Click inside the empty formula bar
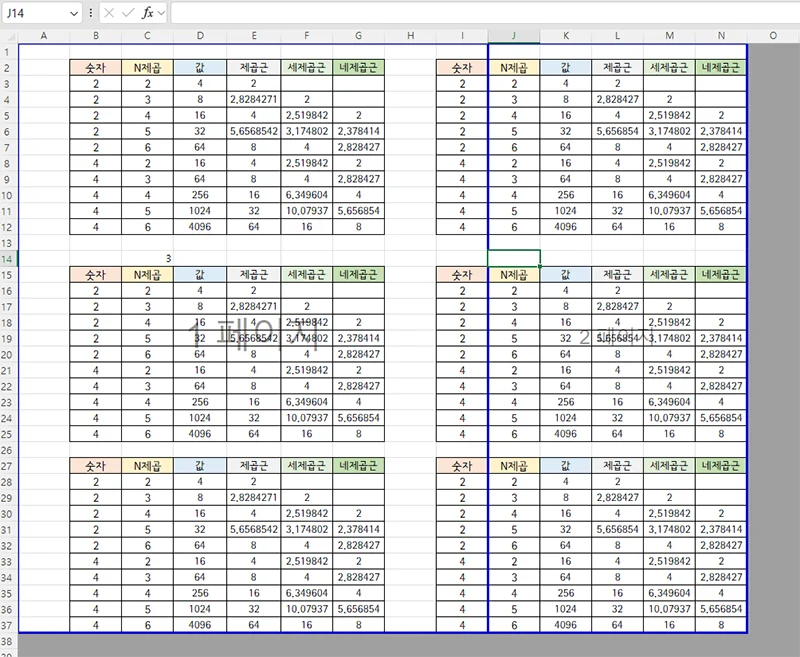Viewport: 800px width, 657px height. (x=485, y=13)
